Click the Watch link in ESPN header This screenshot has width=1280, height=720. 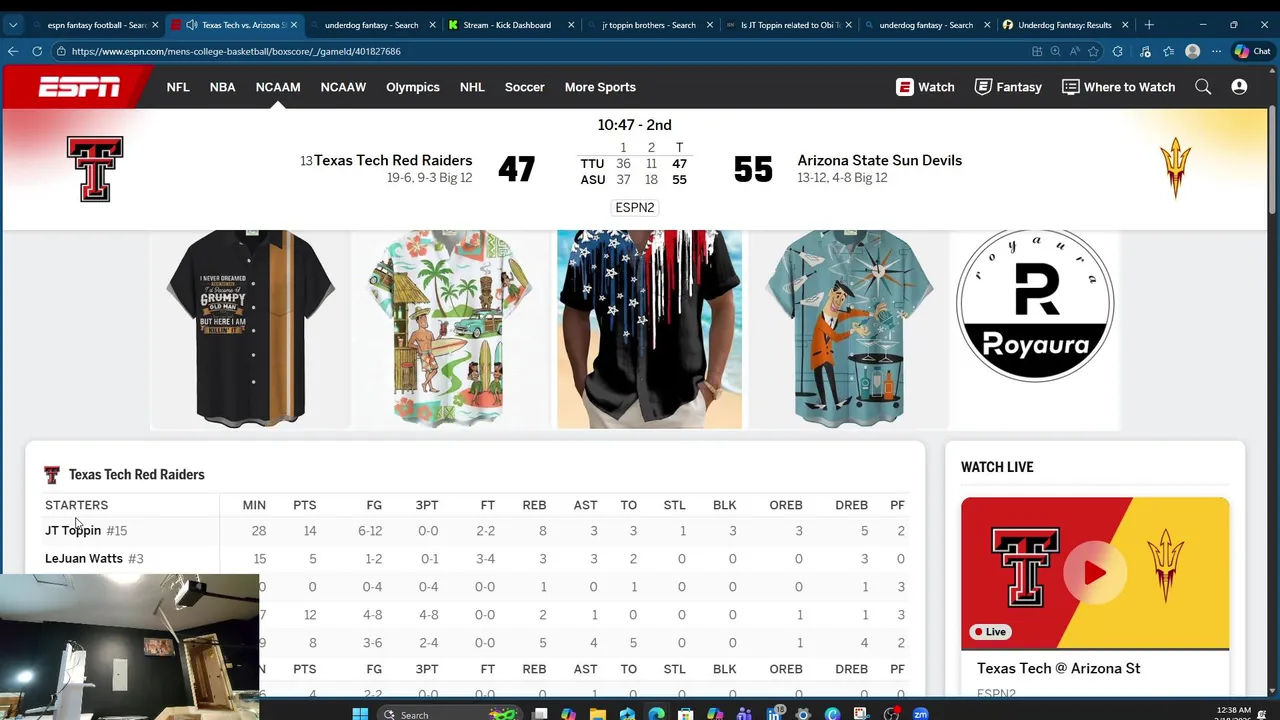(x=925, y=87)
